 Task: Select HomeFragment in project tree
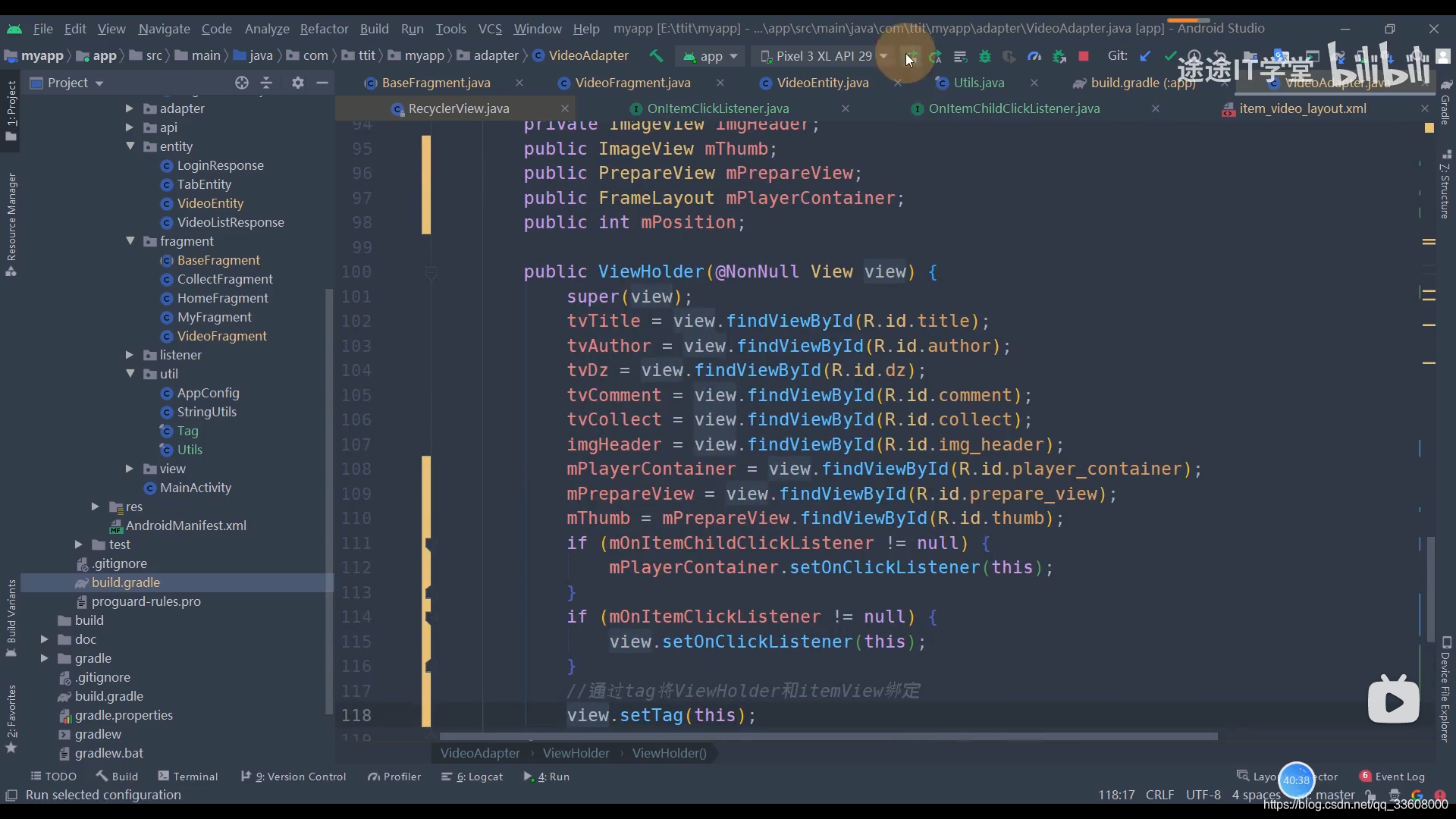[x=222, y=298]
